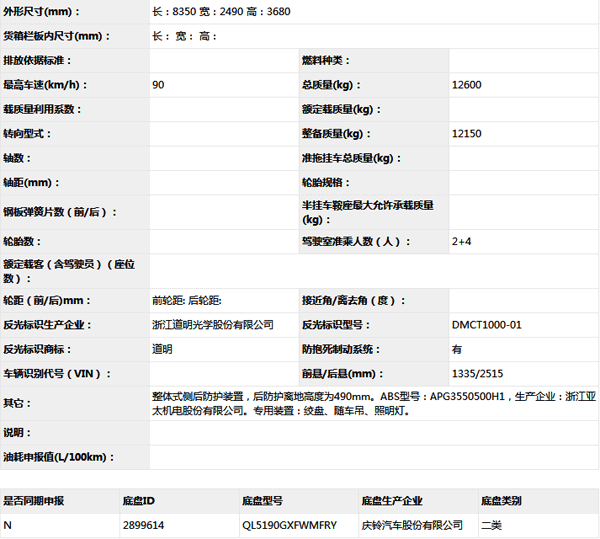Viewport: 600px width, 539px height.
Task: Select the chassis category value 二类
Action: [x=491, y=524]
